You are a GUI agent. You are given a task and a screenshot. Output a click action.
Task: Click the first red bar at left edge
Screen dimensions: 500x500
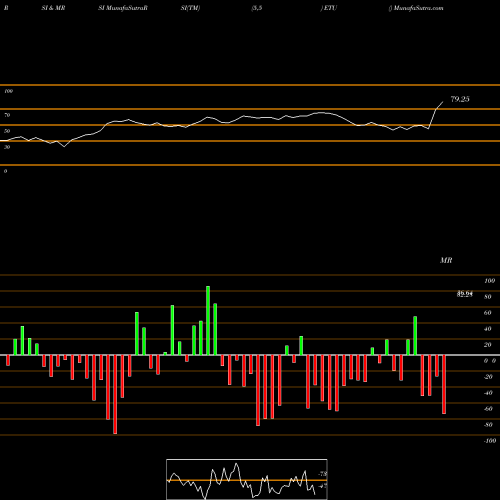click(8, 360)
